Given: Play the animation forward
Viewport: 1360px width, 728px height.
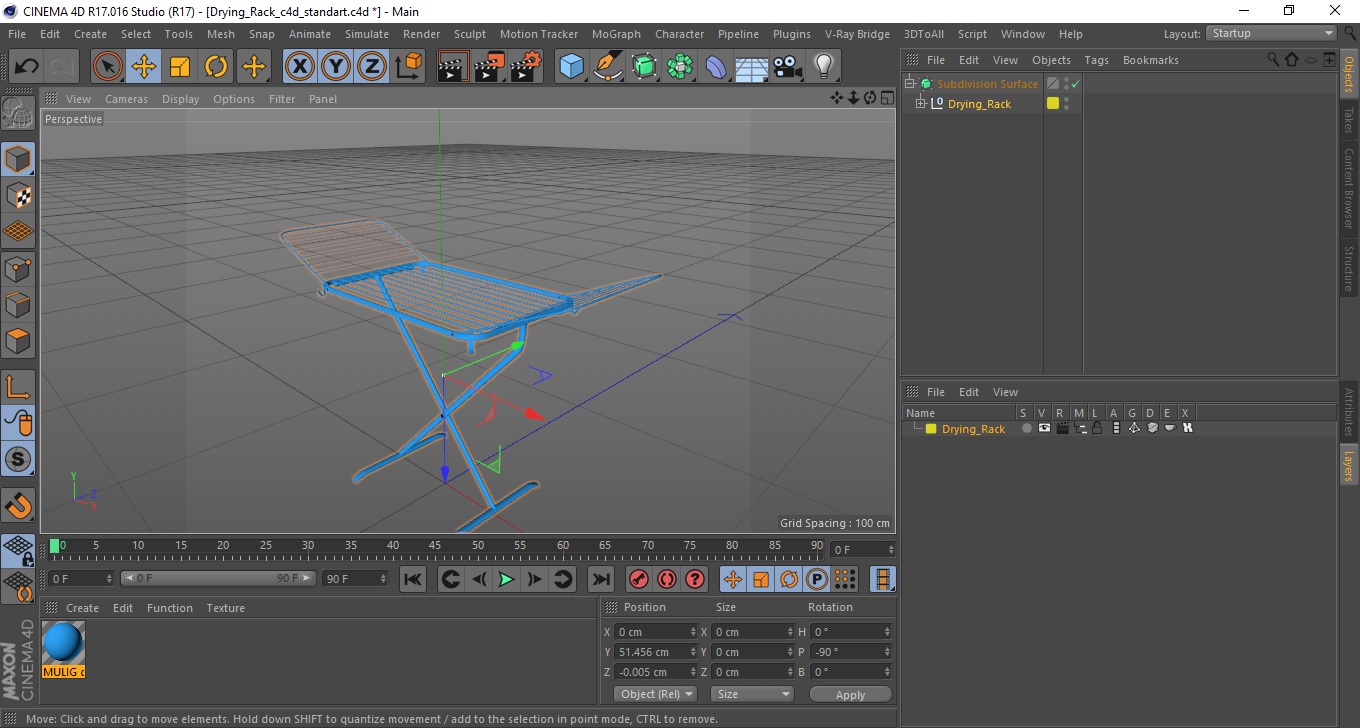Looking at the screenshot, I should pyautogui.click(x=506, y=579).
